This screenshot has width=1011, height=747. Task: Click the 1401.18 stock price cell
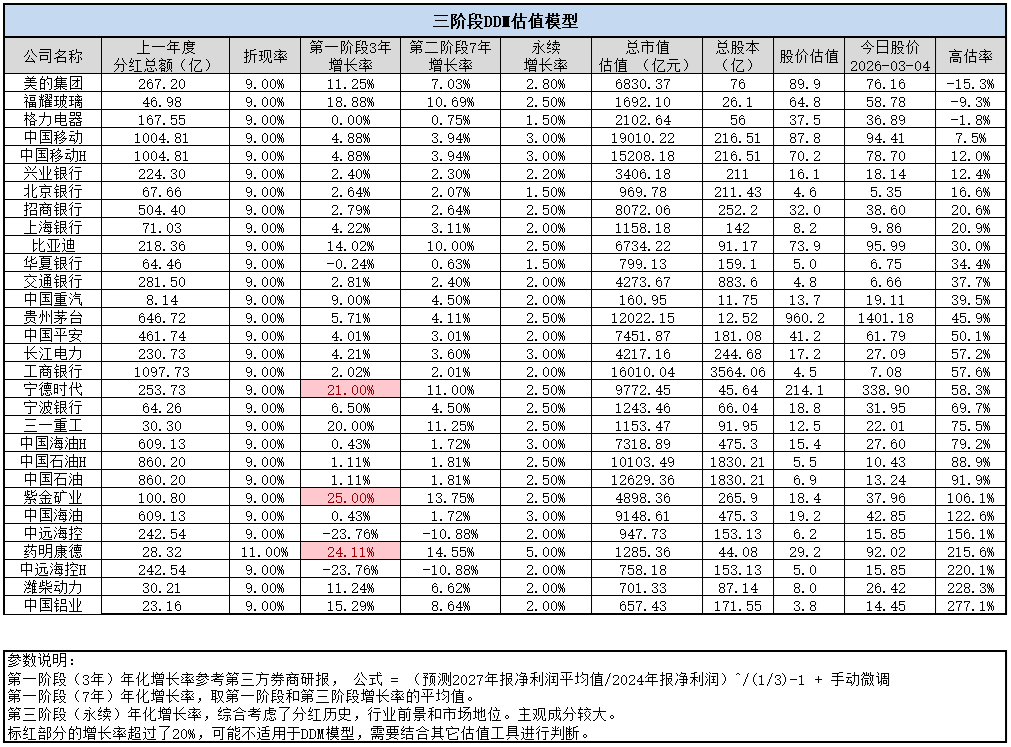click(x=890, y=317)
